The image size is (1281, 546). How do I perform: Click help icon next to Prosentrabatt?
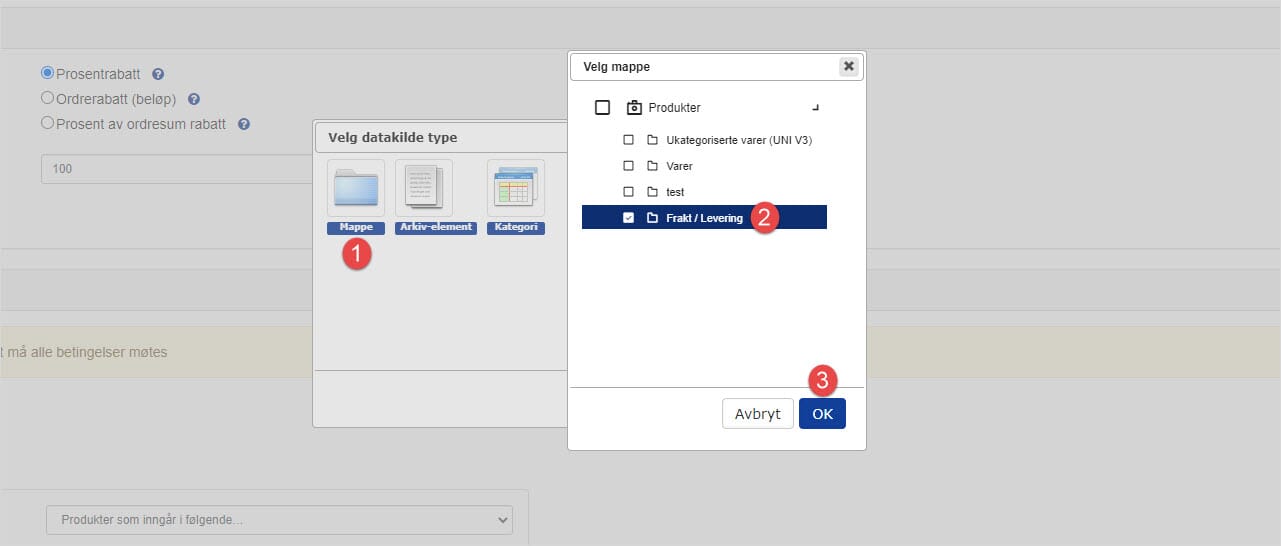point(158,74)
